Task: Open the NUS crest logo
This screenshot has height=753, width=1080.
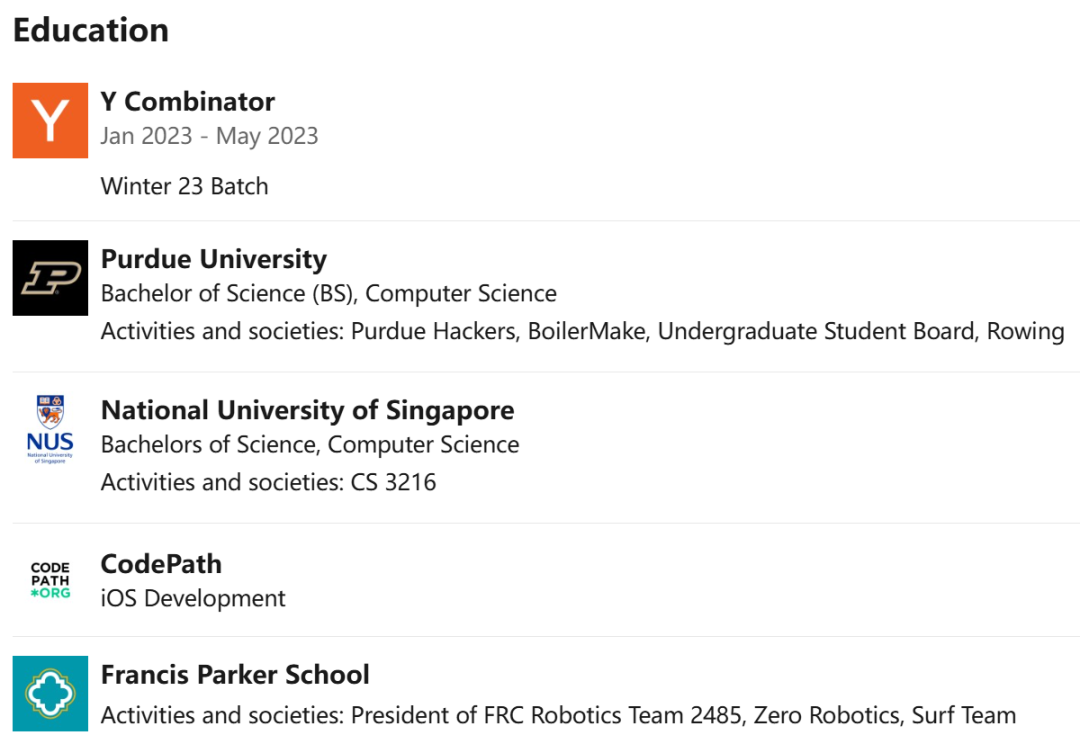Action: point(50,429)
